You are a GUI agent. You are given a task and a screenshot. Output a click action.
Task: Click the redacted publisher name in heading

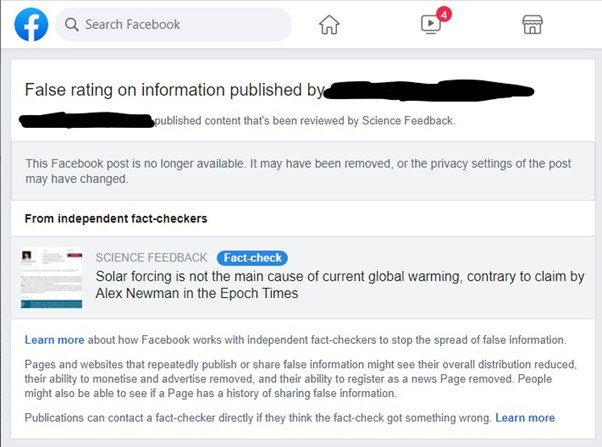[x=429, y=91]
